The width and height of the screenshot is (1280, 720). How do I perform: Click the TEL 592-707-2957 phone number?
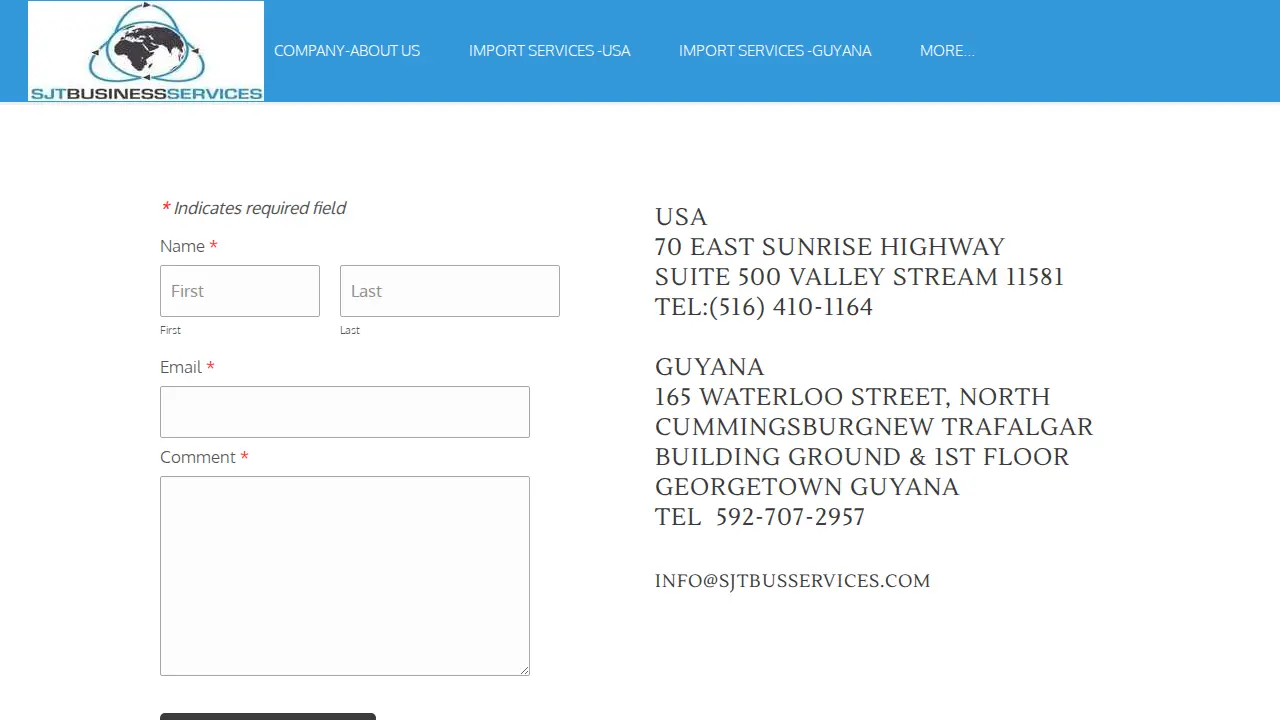(x=760, y=517)
